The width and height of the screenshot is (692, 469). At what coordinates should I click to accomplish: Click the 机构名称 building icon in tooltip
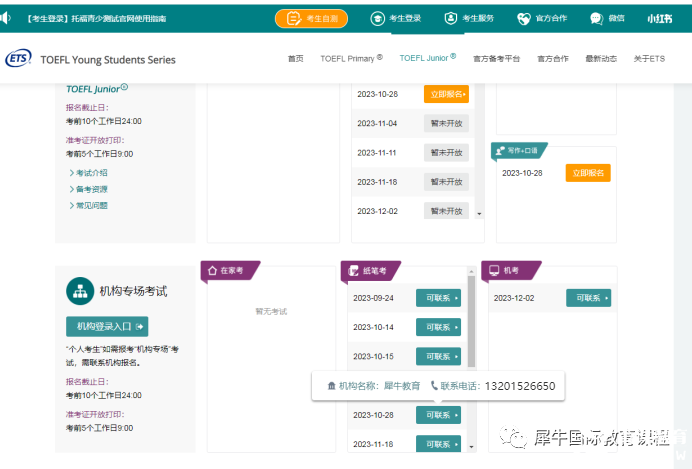coord(331,386)
